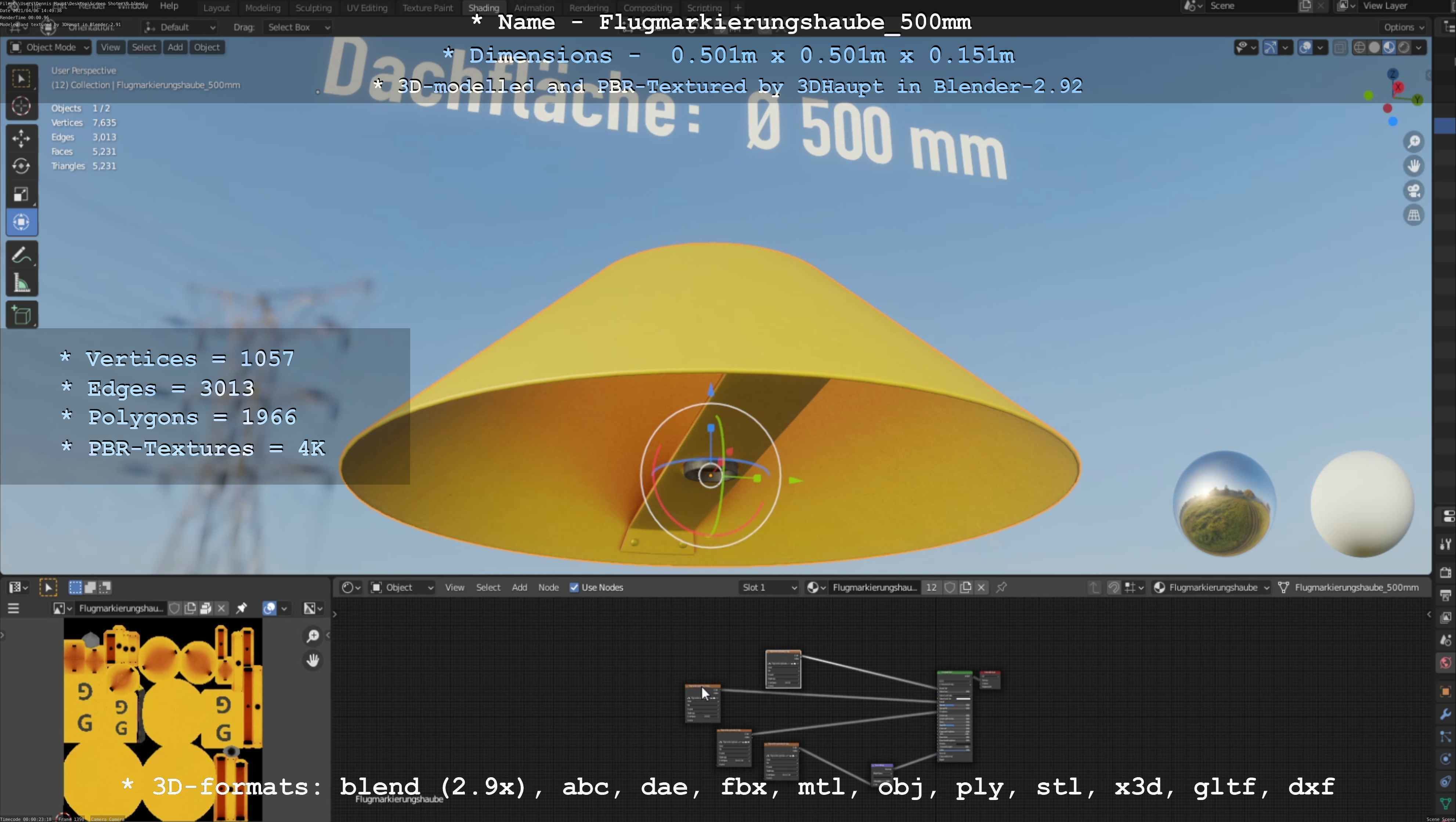Toggle node snapping in node editor header
This screenshot has height=822, width=1456.
(x=1113, y=587)
